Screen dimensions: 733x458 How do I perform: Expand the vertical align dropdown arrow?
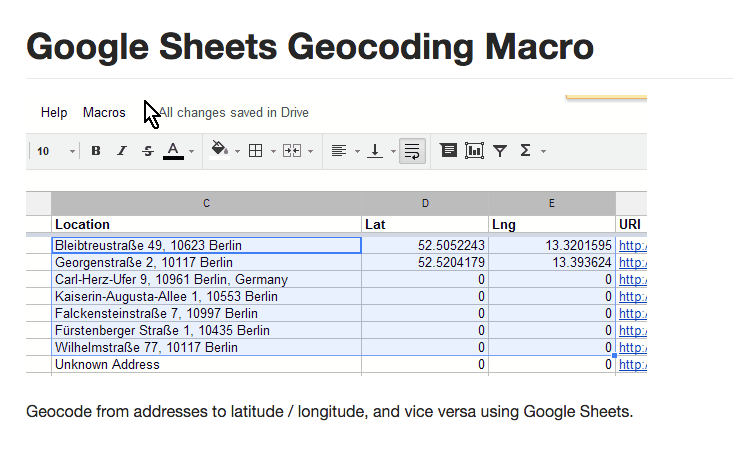pos(393,151)
